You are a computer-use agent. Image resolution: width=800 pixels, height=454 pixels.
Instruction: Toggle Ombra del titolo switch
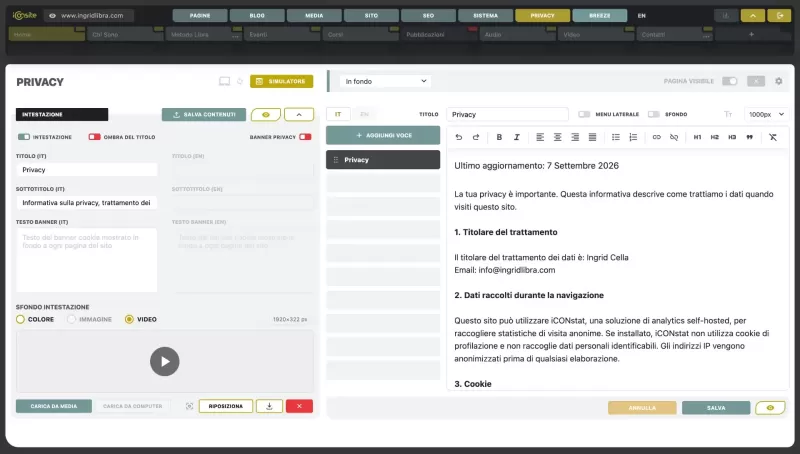94,137
